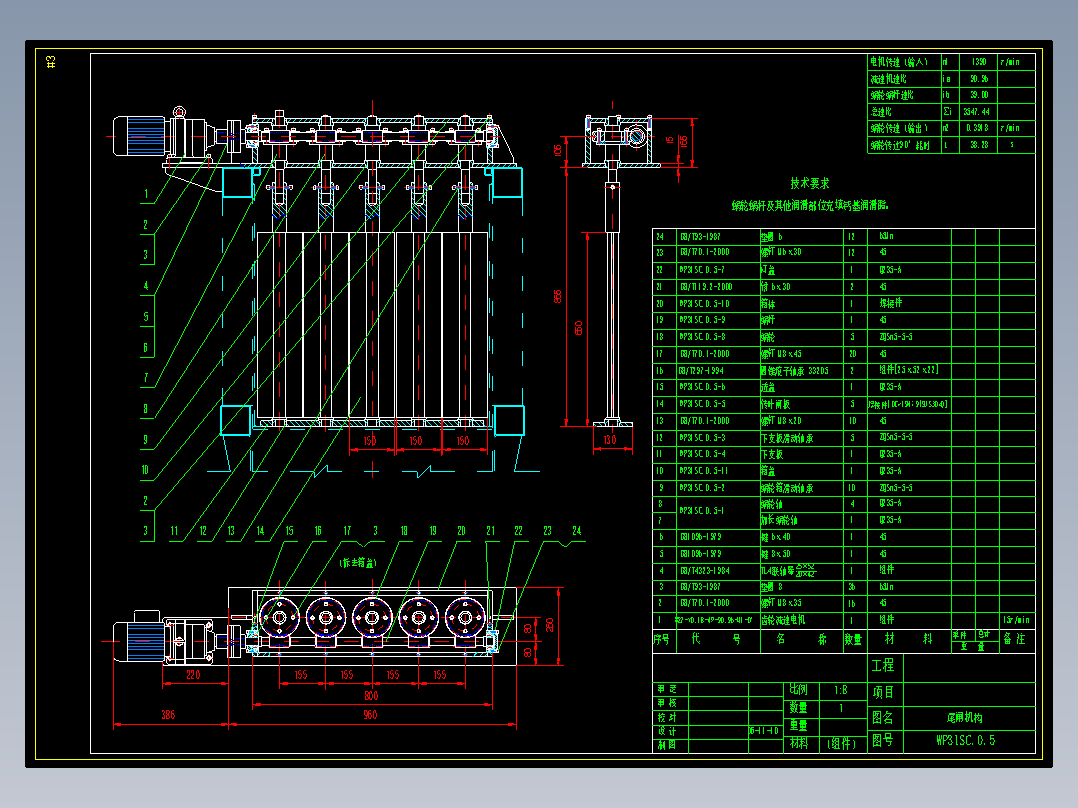The image size is (1078, 808).
Task: Click the middle worm gear in plan view
Action: (x=372, y=618)
